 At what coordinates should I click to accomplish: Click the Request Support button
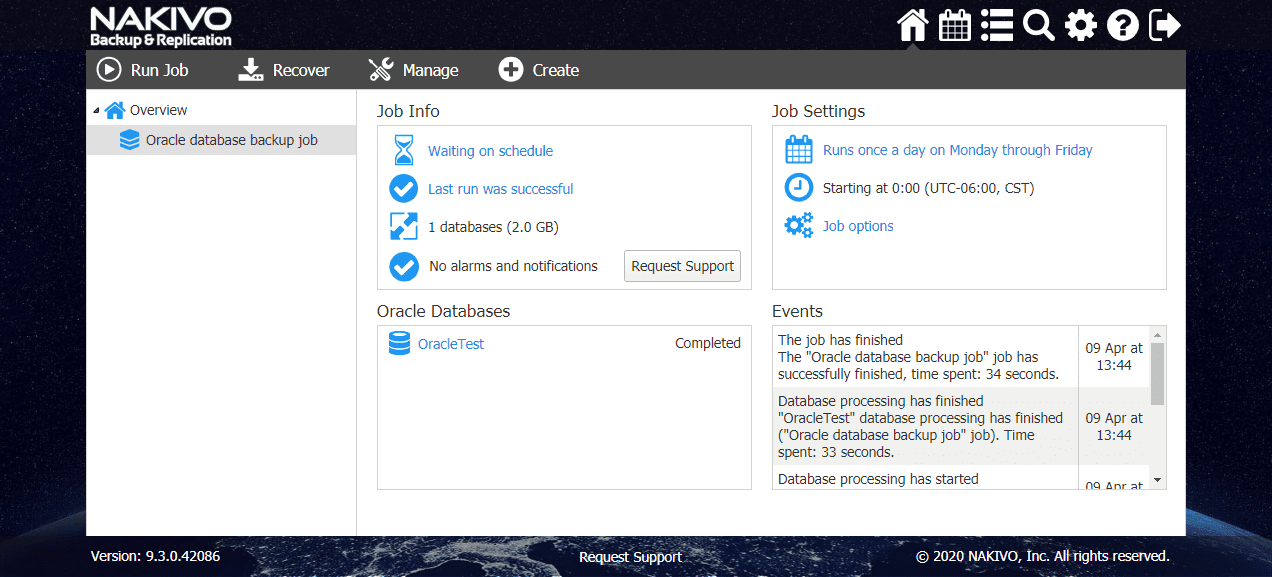click(x=682, y=266)
